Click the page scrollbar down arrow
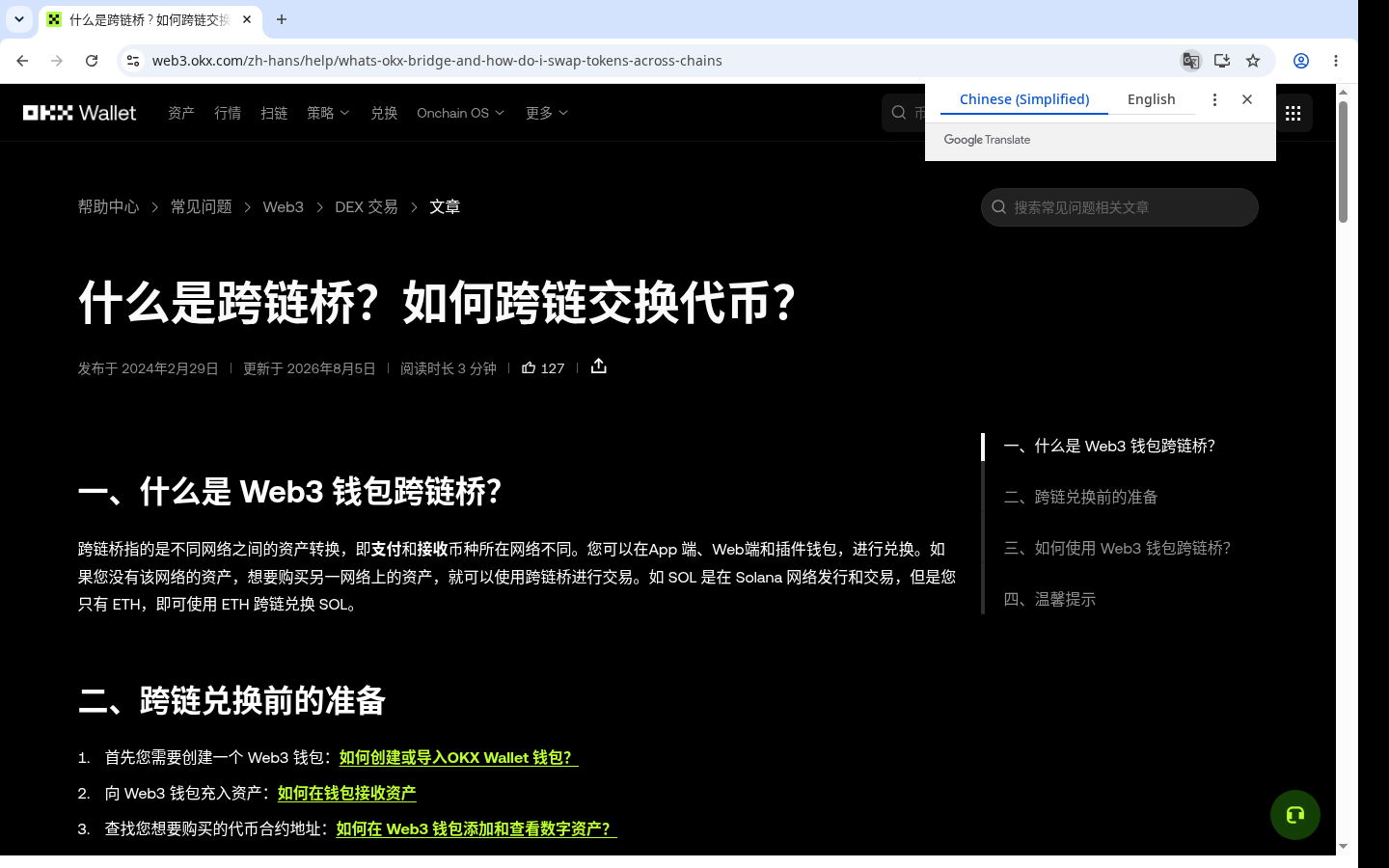The width and height of the screenshot is (1389, 868). click(1343, 846)
